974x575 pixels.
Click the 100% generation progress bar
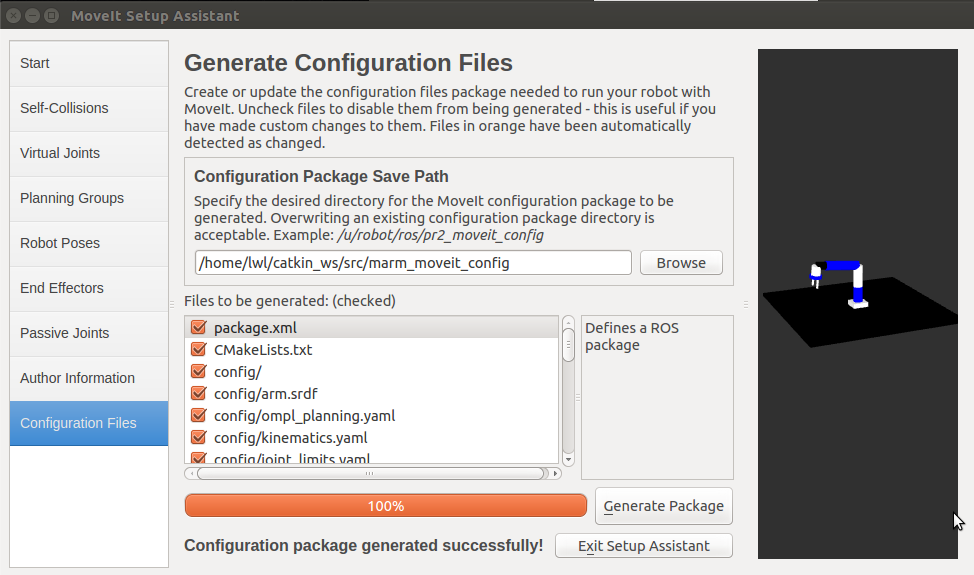385,506
